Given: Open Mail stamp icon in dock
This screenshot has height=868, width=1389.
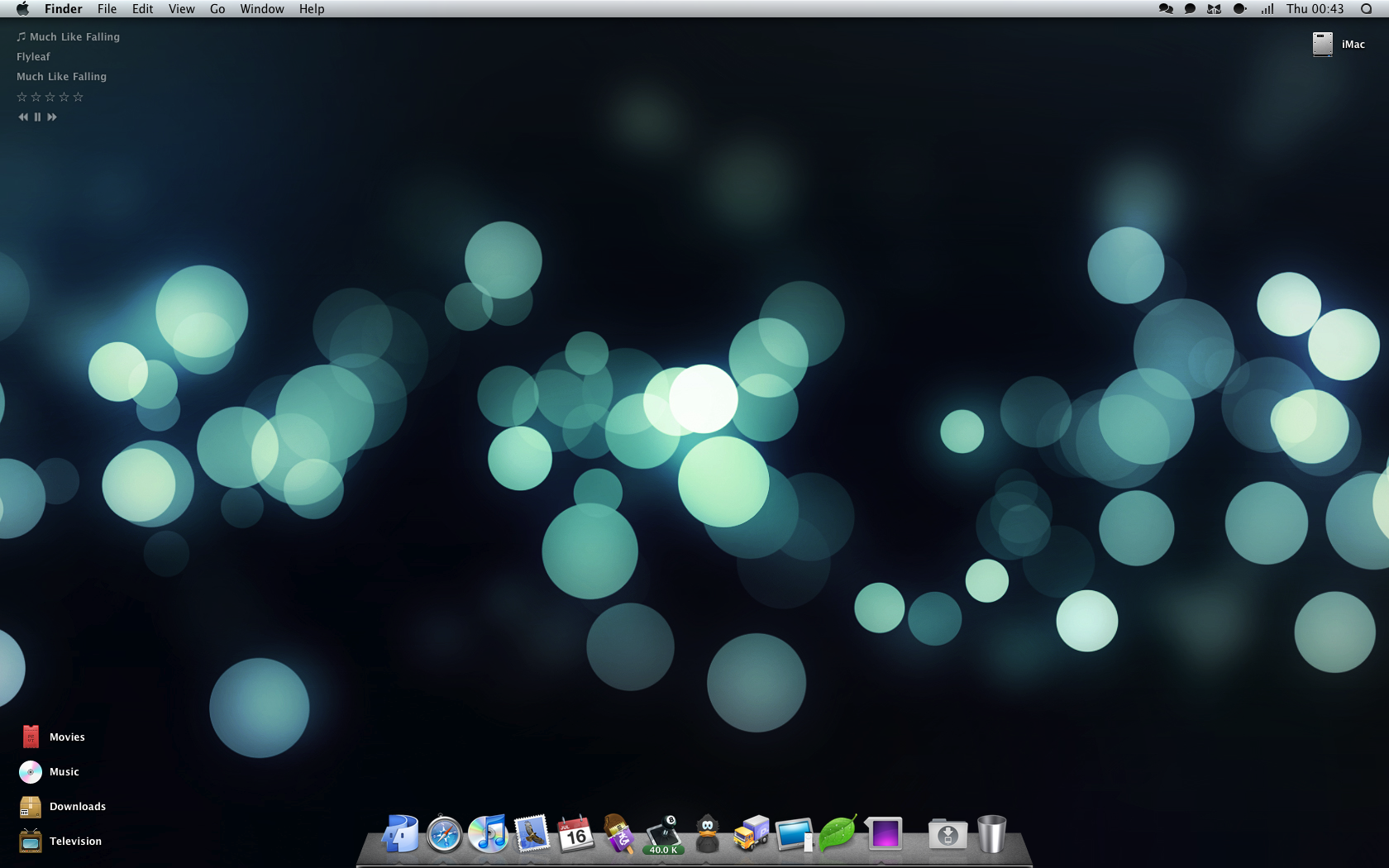Looking at the screenshot, I should coord(532,833).
